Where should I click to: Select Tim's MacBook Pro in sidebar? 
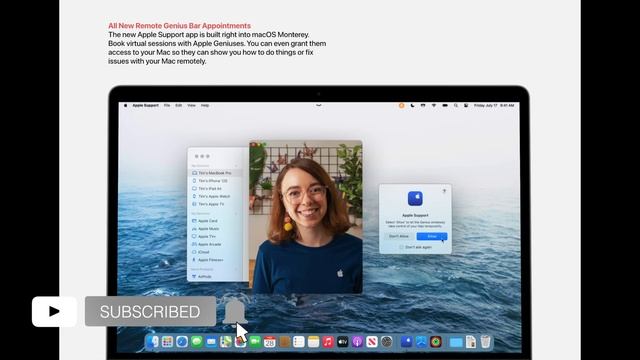coord(215,173)
